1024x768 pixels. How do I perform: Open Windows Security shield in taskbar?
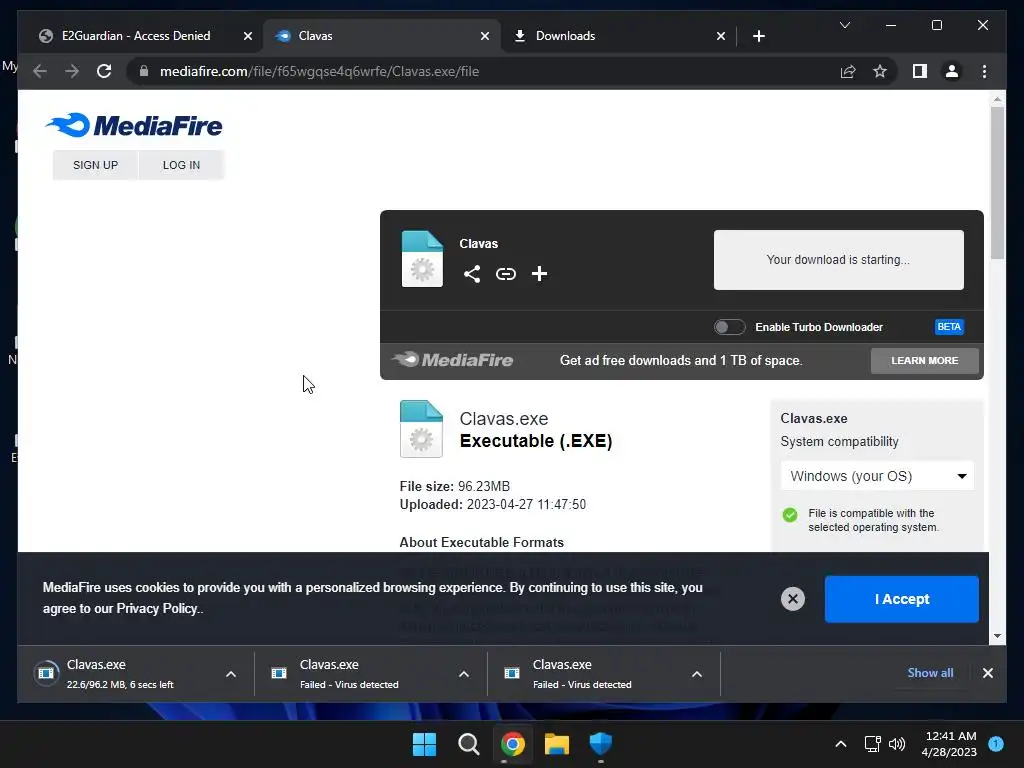[x=601, y=744]
